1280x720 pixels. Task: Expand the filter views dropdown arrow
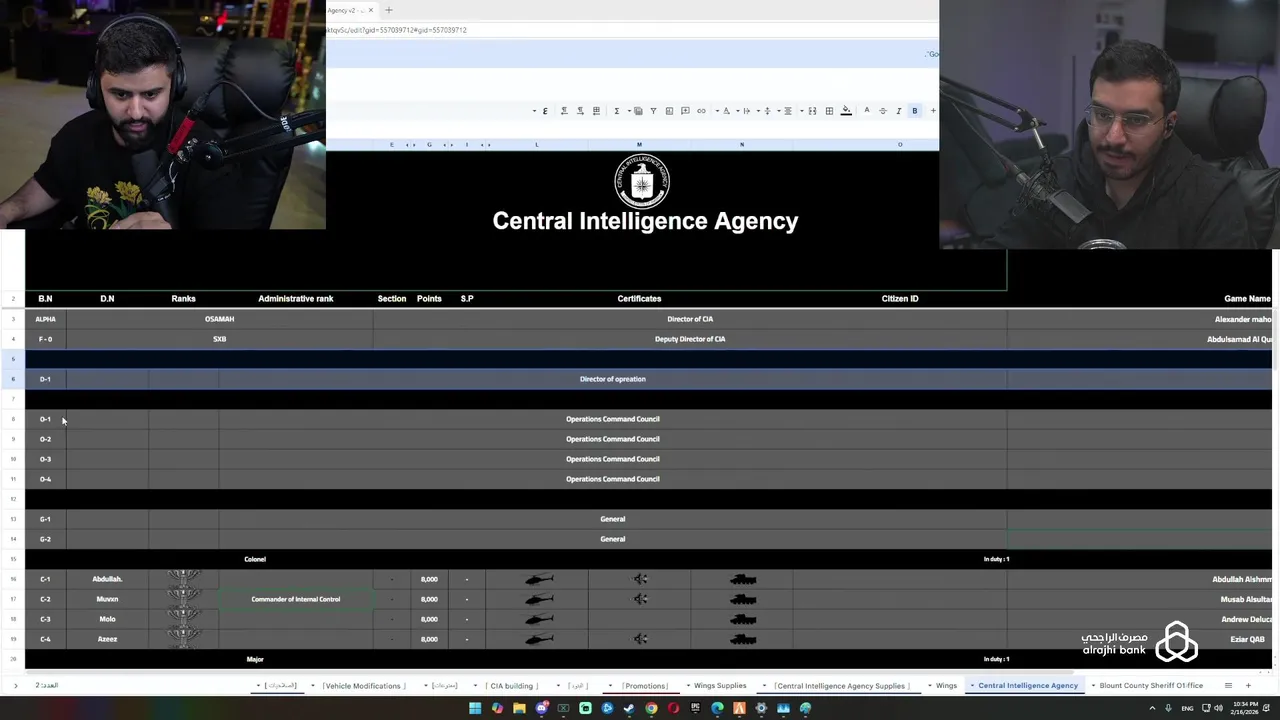click(629, 111)
